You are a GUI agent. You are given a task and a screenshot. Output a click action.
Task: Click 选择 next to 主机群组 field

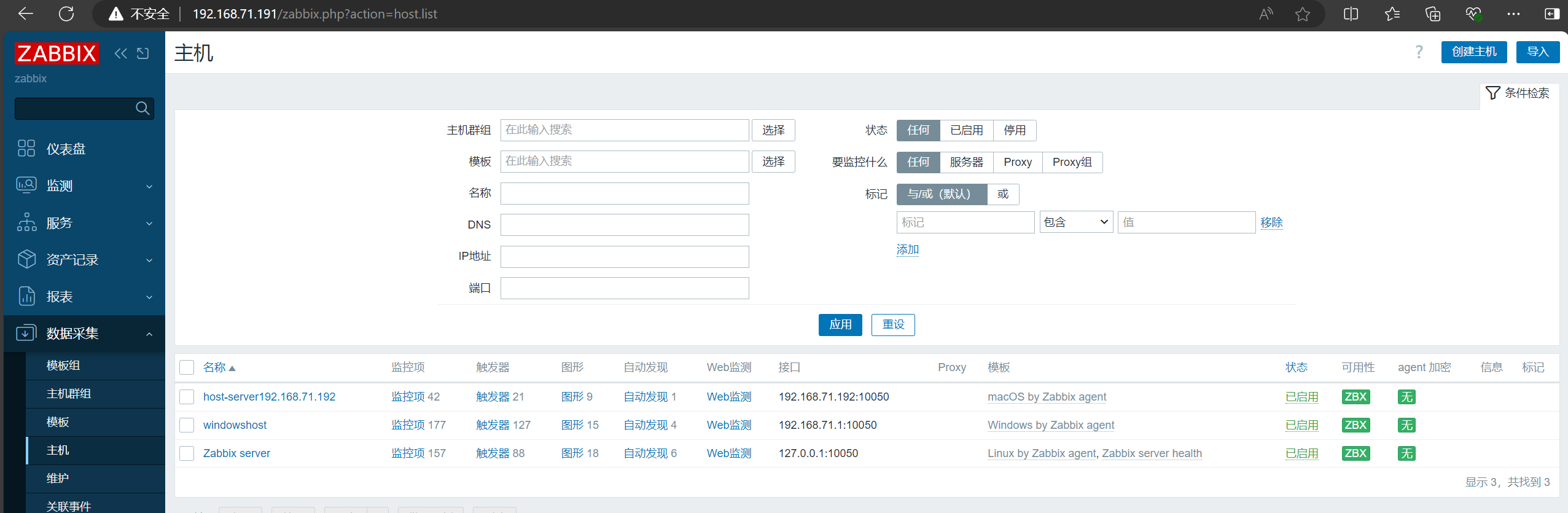click(773, 130)
